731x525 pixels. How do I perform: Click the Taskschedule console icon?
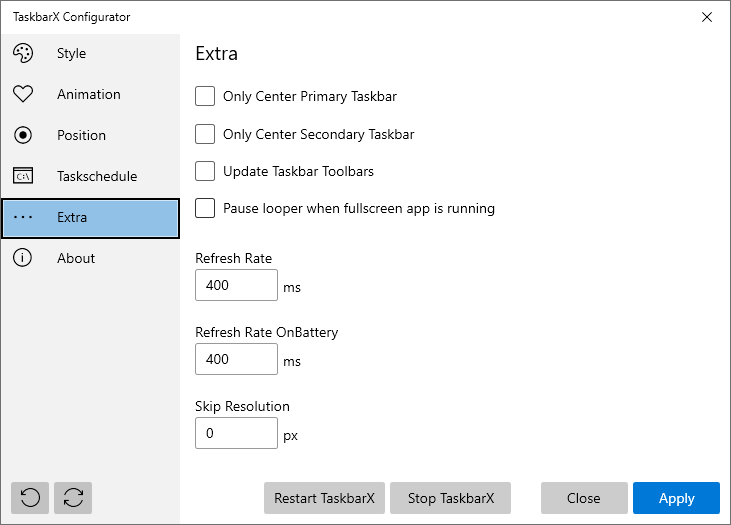[23, 176]
